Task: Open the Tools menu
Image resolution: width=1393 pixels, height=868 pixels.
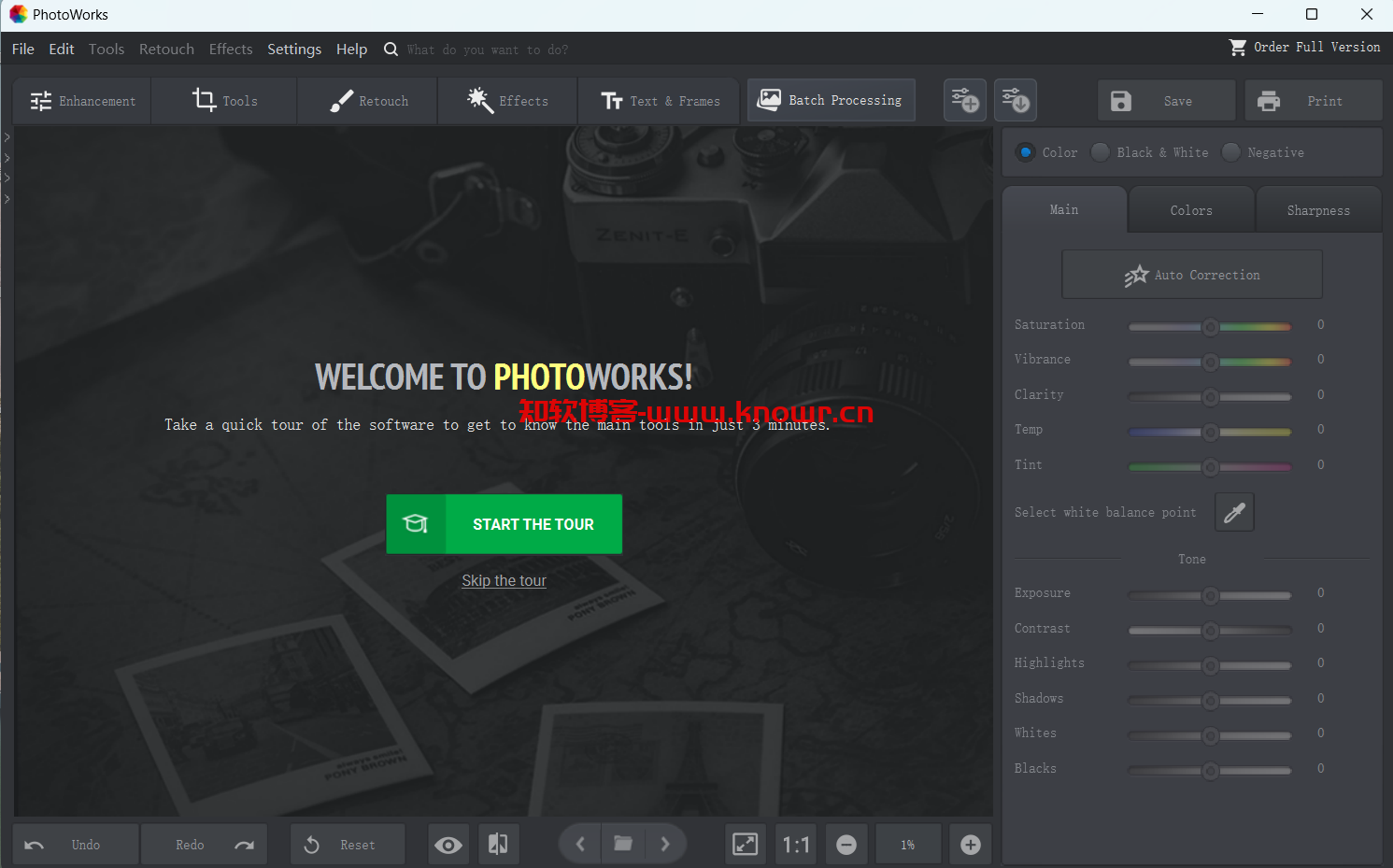Action: (x=107, y=50)
